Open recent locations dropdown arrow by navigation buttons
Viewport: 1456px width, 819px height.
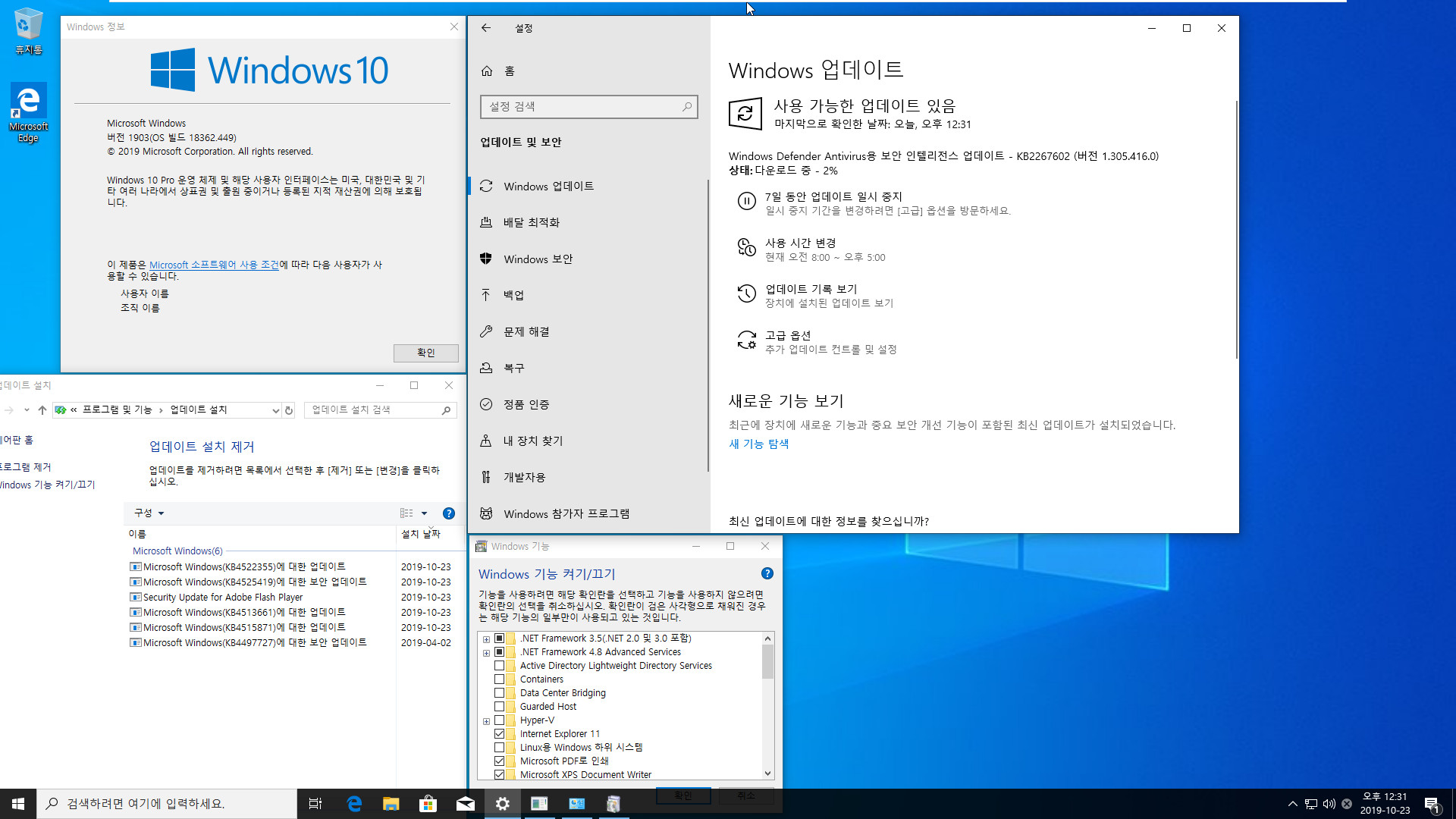(27, 410)
